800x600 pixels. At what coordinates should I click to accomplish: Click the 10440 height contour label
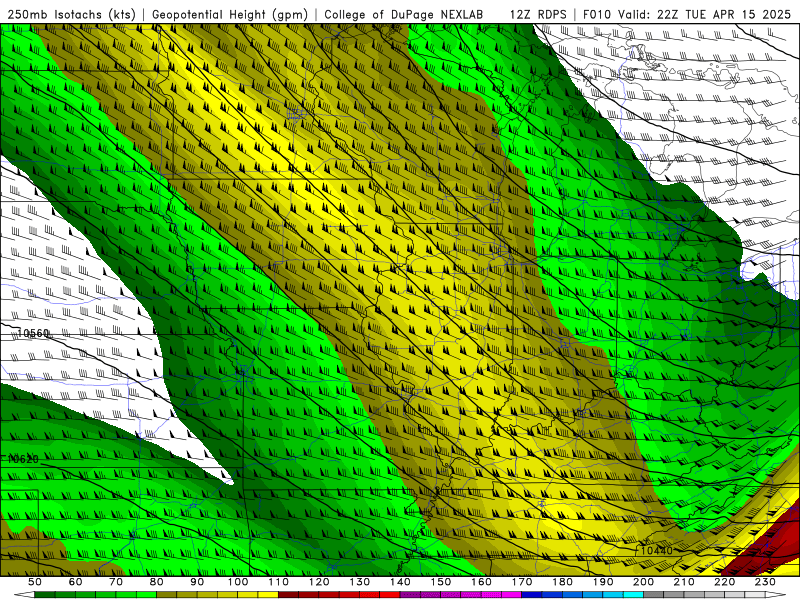[657, 551]
